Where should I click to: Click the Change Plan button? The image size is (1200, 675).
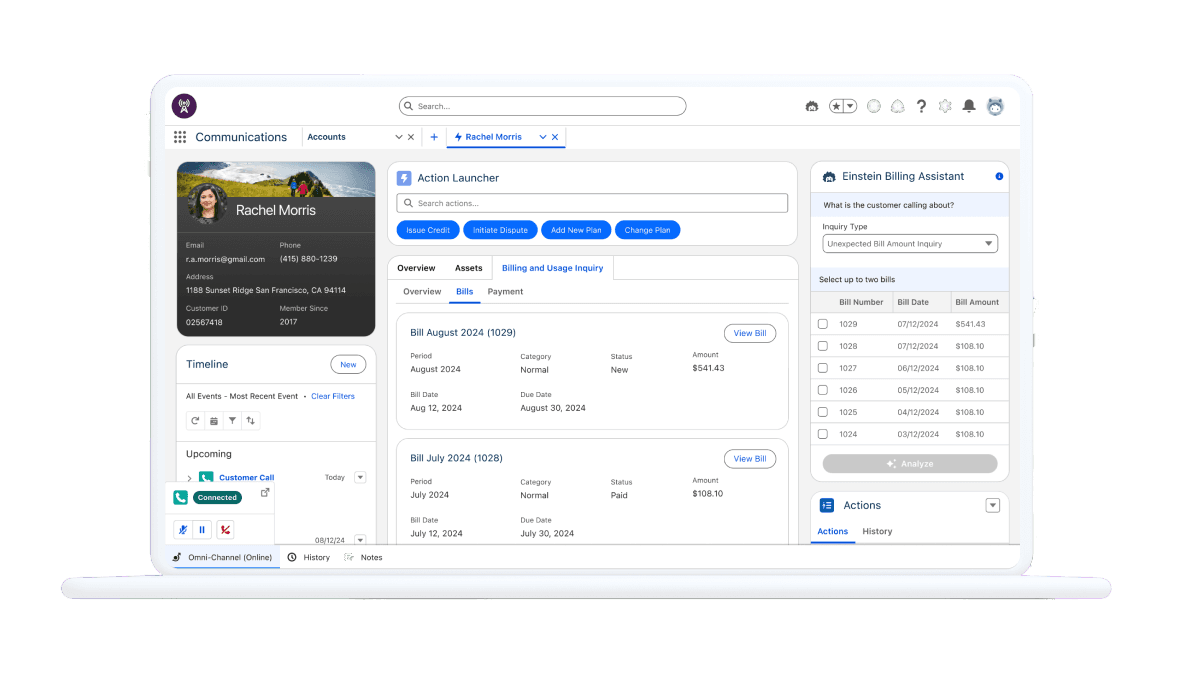coord(648,230)
